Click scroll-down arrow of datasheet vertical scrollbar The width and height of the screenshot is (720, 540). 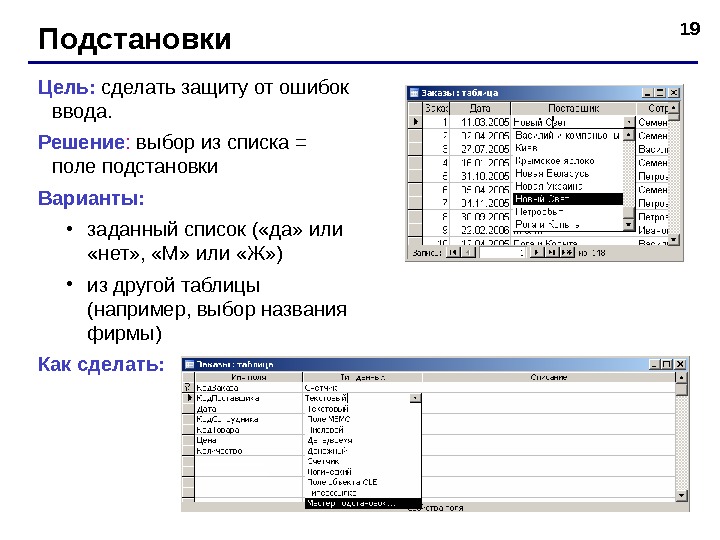674,240
